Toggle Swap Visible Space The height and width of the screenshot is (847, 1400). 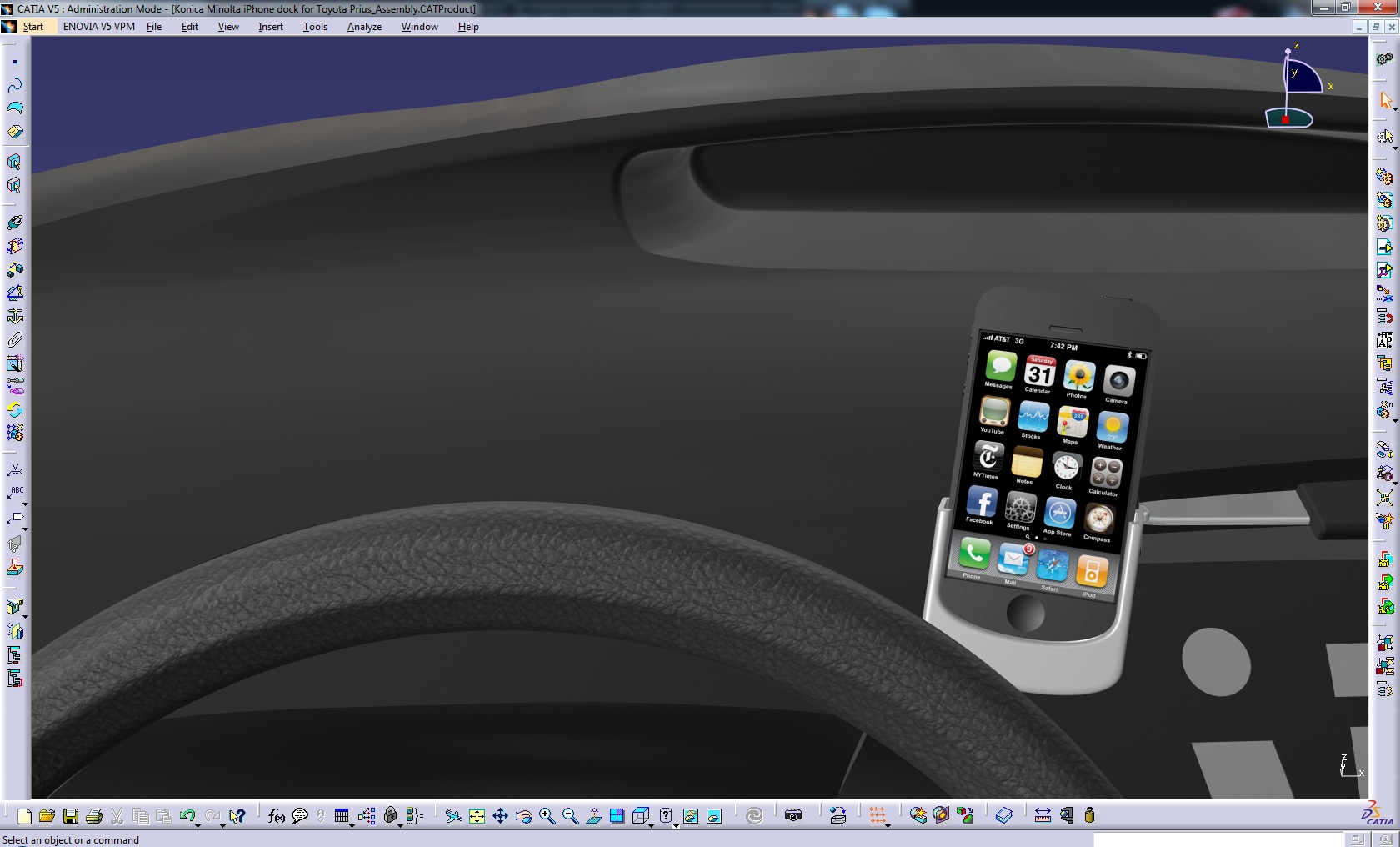coord(713,816)
